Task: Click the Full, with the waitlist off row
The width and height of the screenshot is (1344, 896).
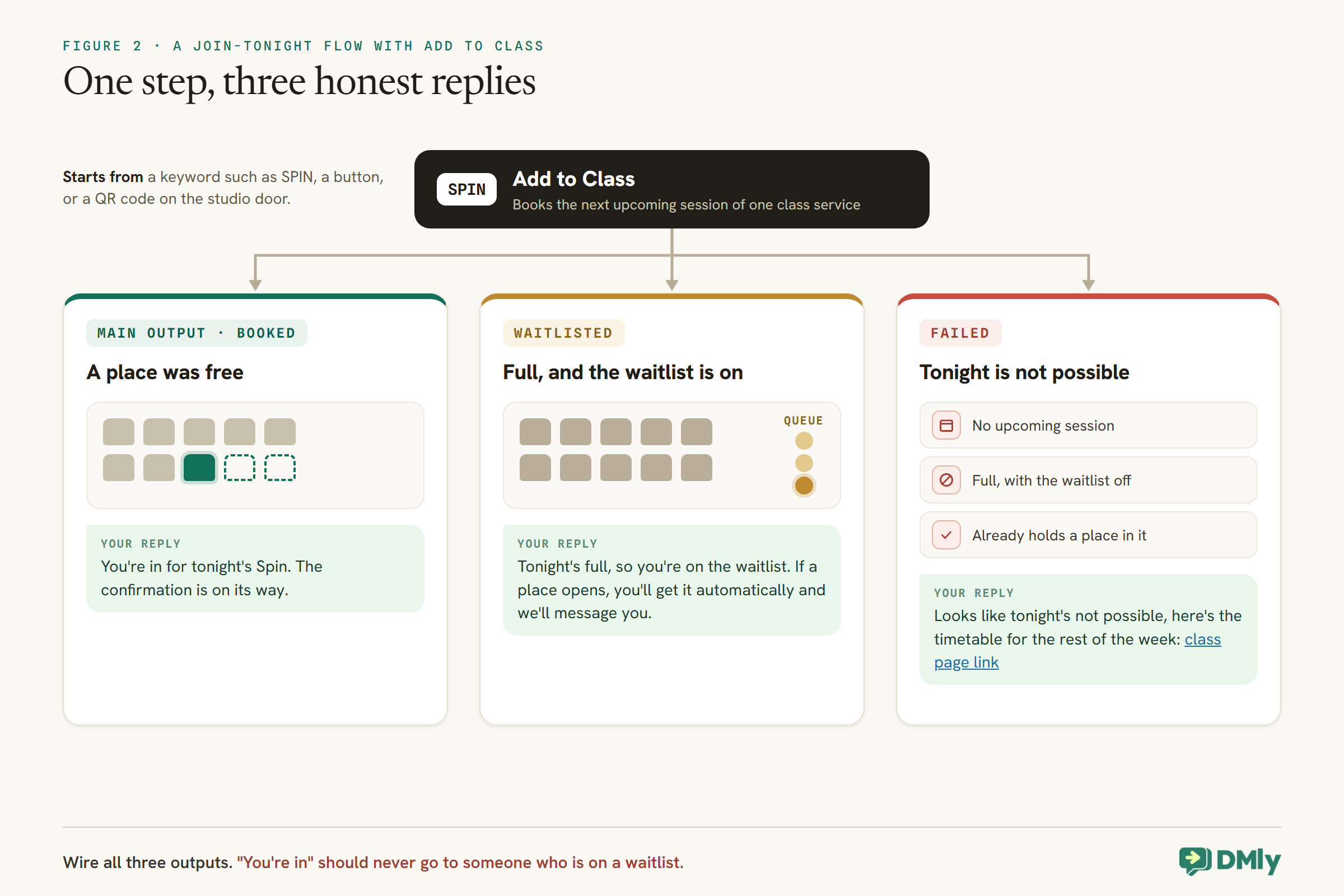Action: [x=1088, y=480]
